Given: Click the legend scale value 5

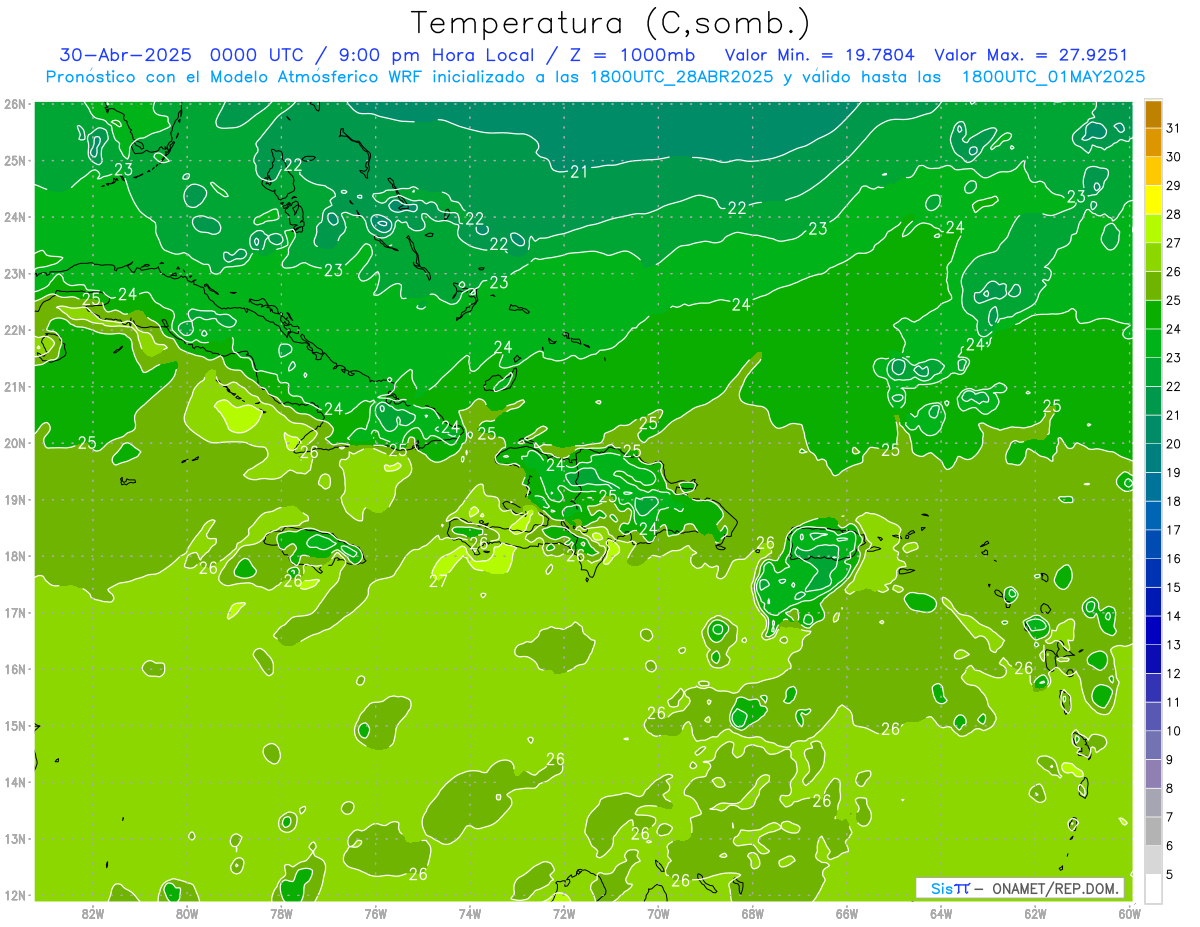Looking at the screenshot, I should click(1171, 875).
